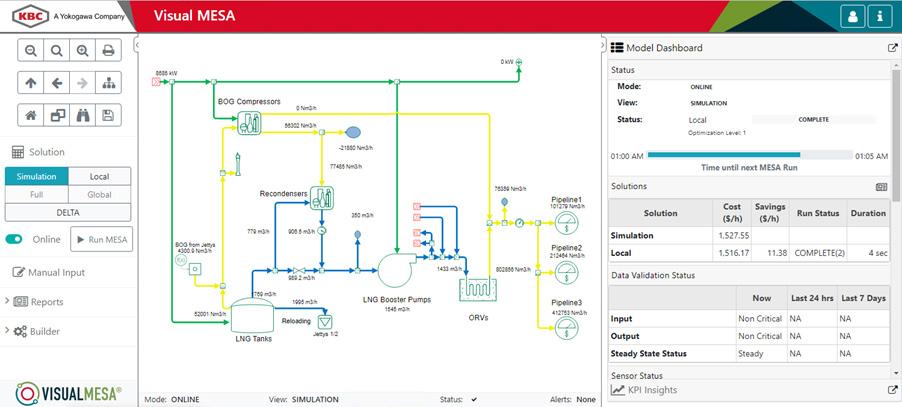
Task: Click the binoculars find icon
Action: (x=82, y=115)
